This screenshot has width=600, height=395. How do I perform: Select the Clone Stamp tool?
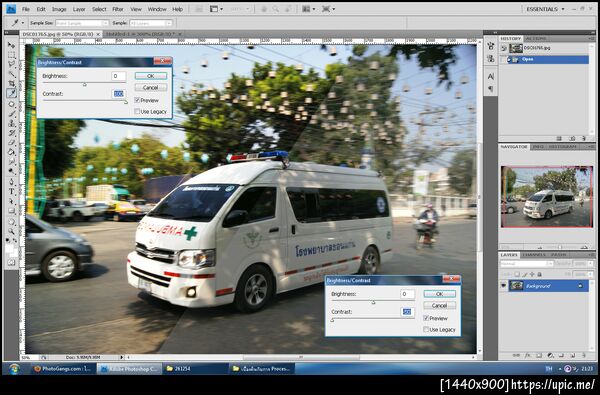pyautogui.click(x=11, y=124)
